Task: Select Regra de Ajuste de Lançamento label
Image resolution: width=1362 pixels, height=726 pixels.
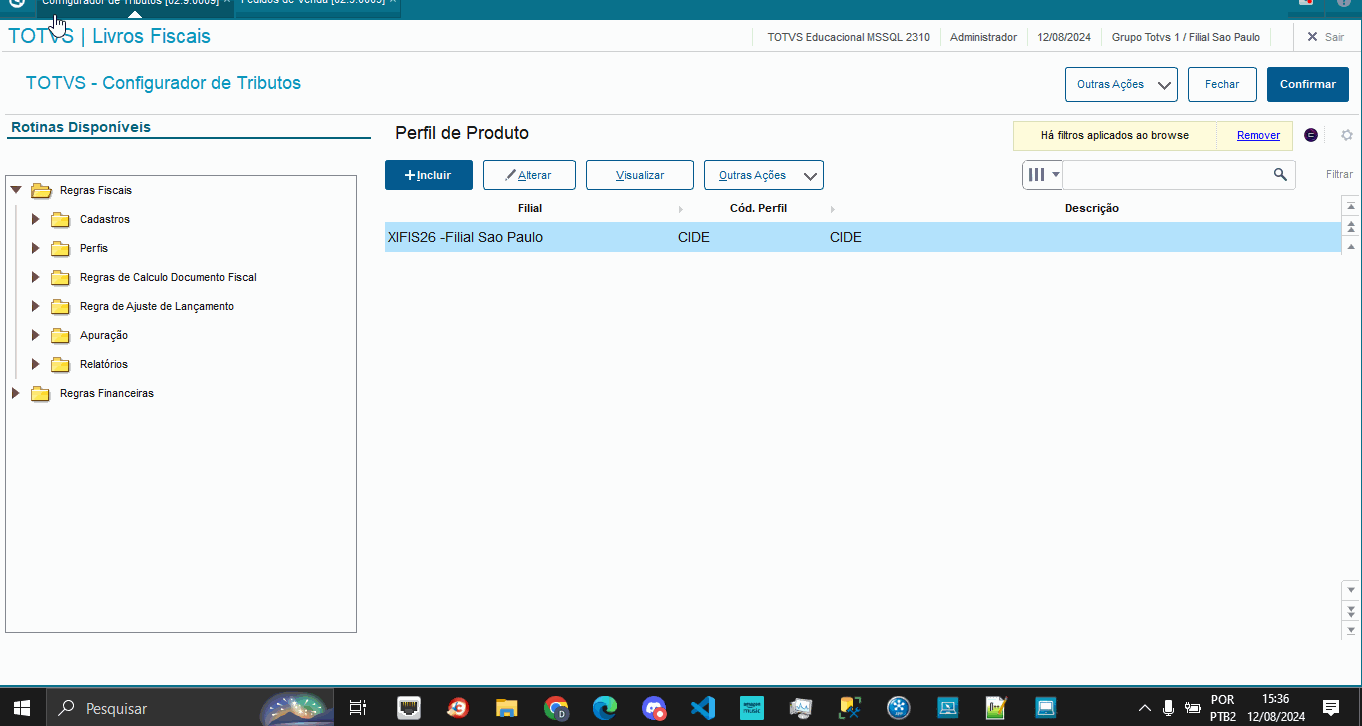Action: click(x=157, y=306)
